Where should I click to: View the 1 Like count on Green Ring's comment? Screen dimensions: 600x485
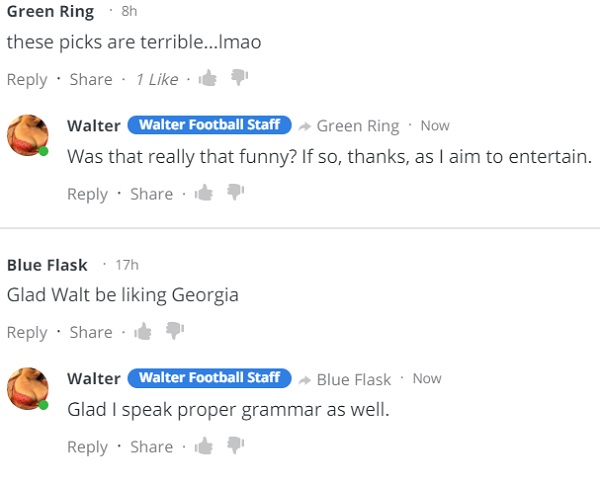[157, 79]
